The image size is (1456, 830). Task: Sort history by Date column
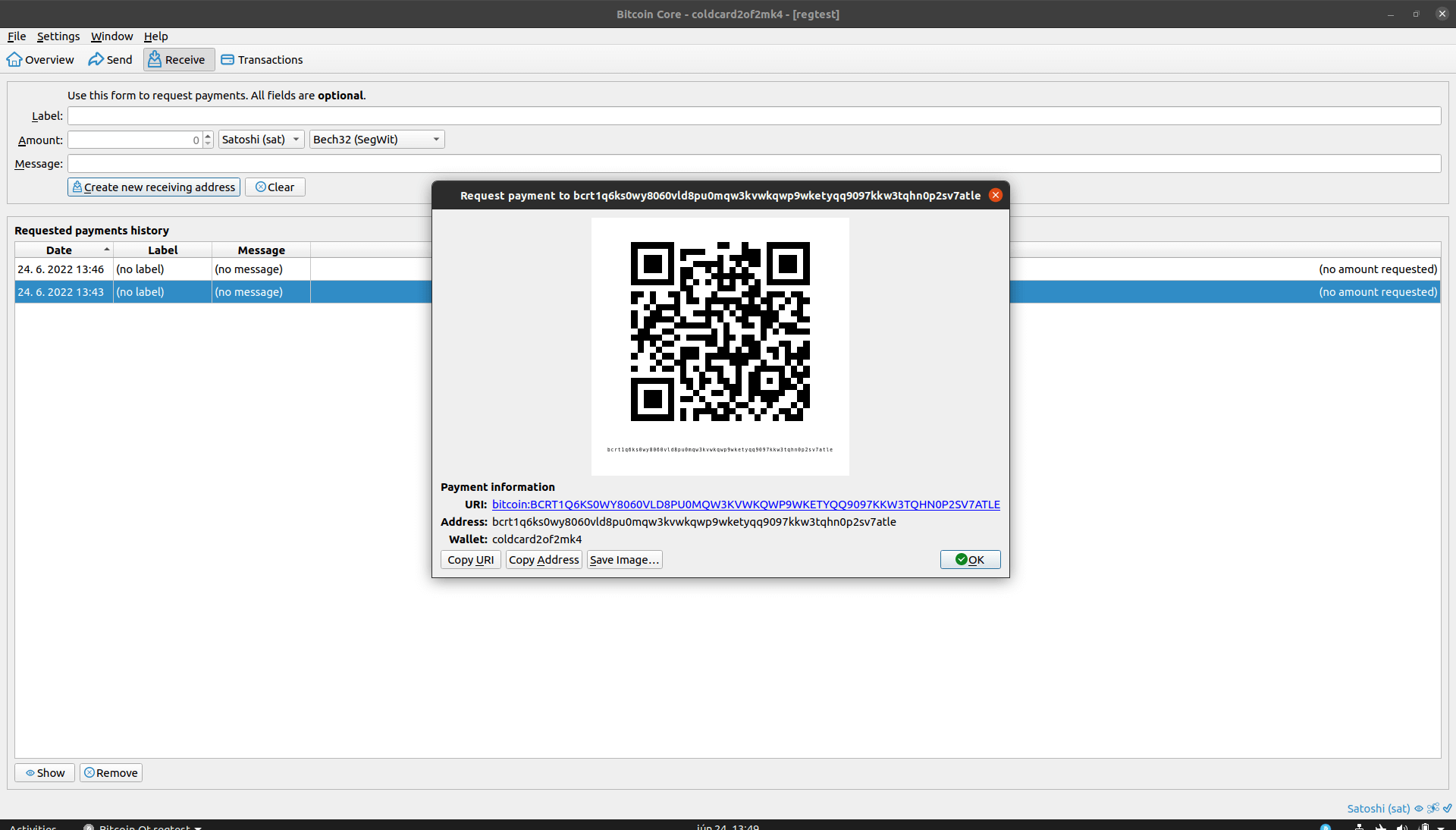pyautogui.click(x=64, y=250)
